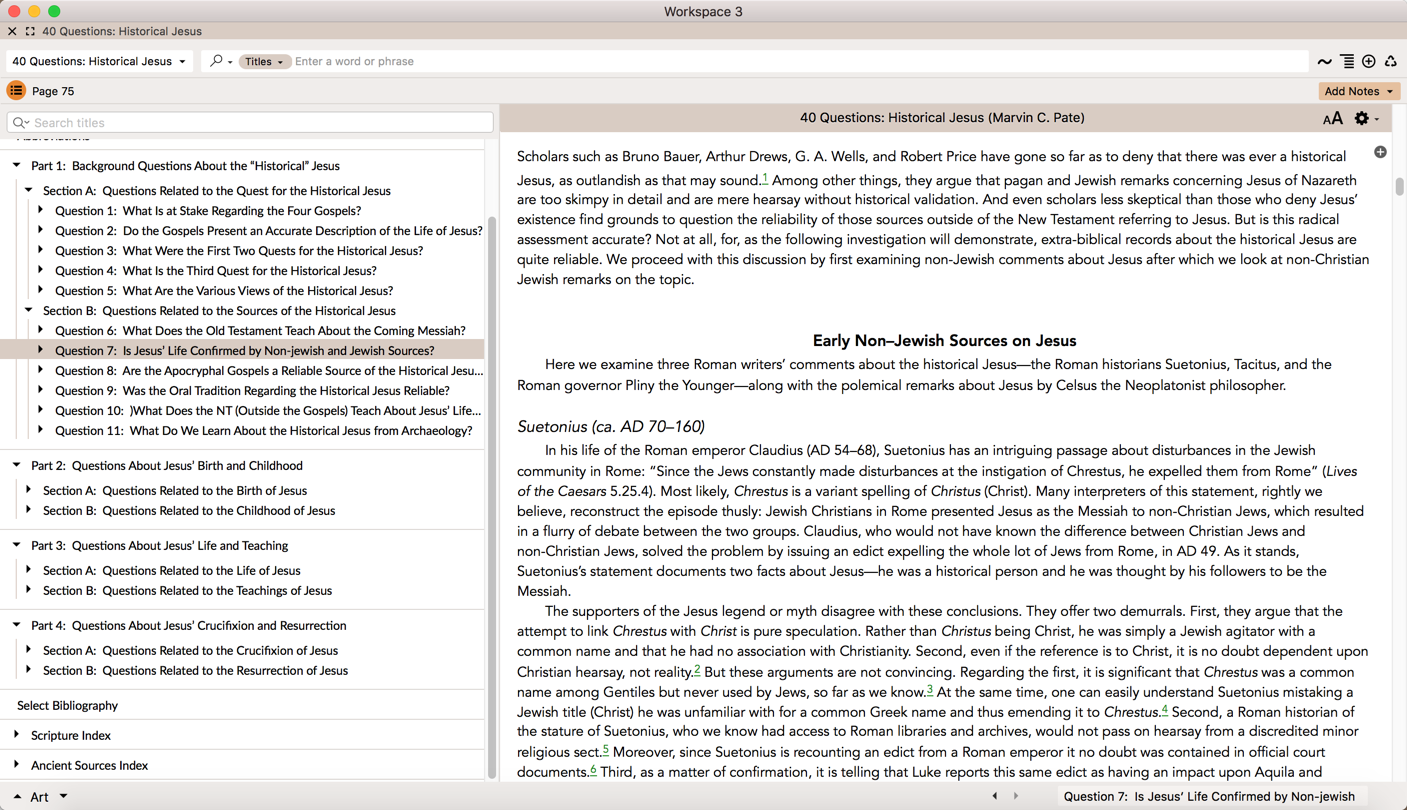Click the 40 Questions Historical Jesus tab title

122,31
